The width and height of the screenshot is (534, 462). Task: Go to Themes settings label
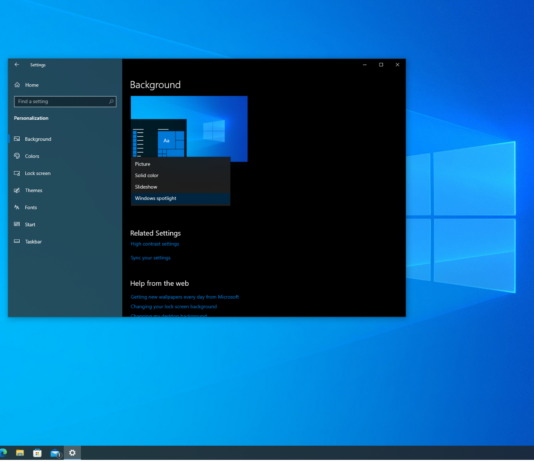(x=33, y=190)
